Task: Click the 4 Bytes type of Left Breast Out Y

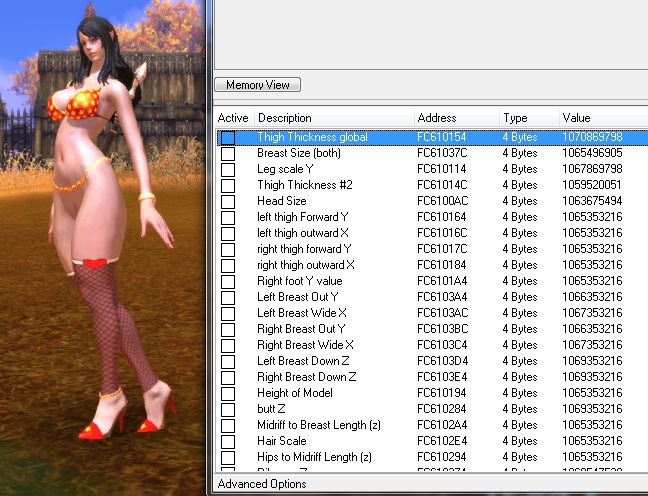Action: click(x=520, y=297)
